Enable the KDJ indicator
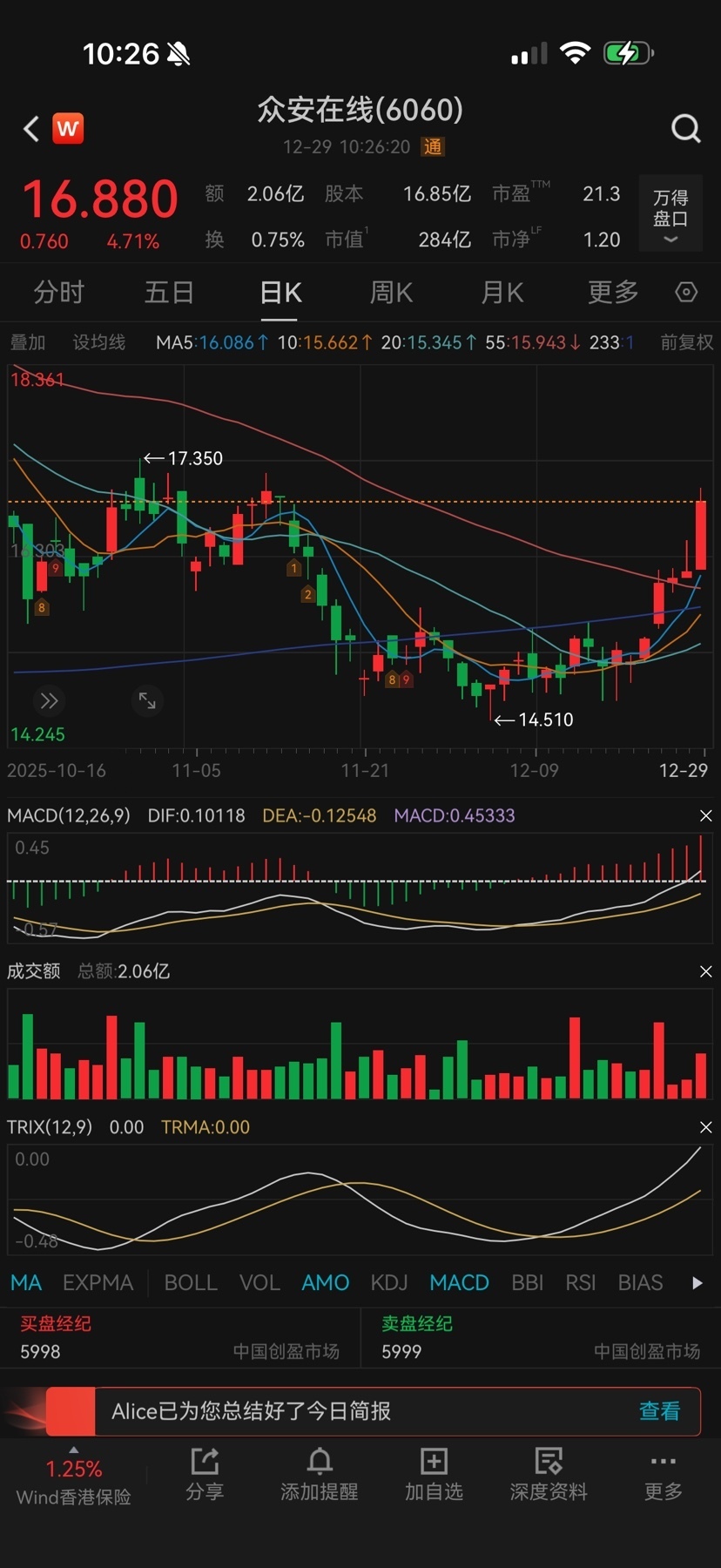Screen dimensions: 721x1568 (x=388, y=1282)
